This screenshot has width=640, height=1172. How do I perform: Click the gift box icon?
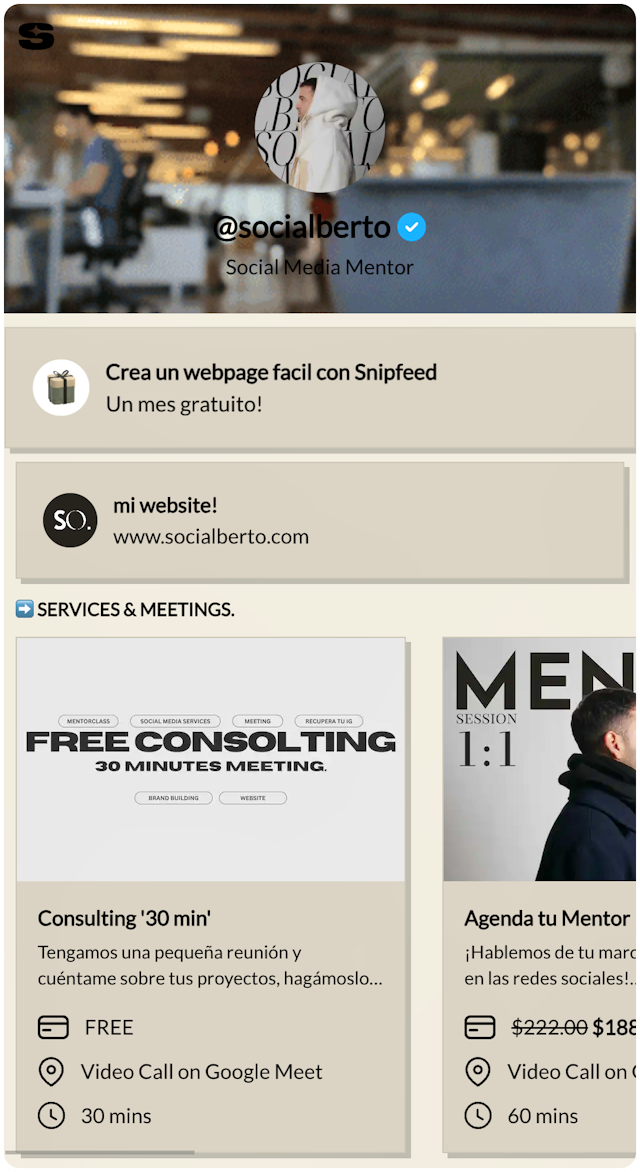pyautogui.click(x=61, y=387)
